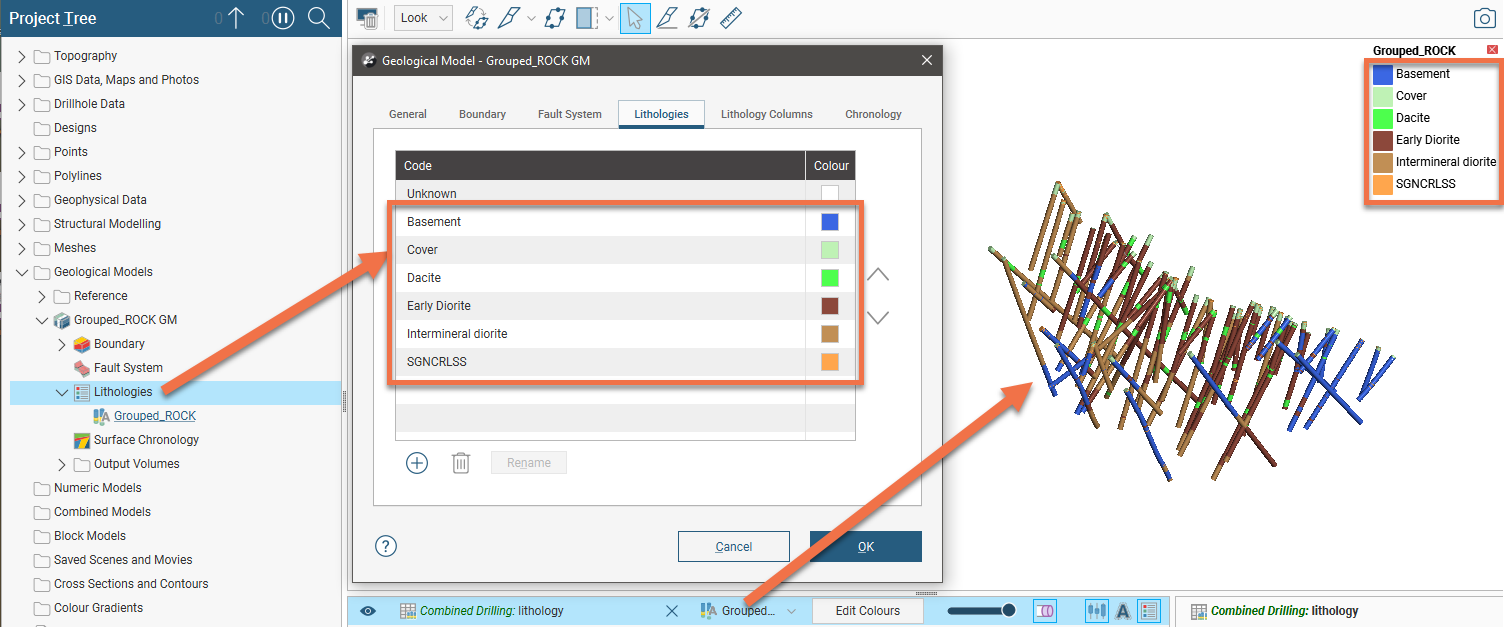This screenshot has width=1504, height=627.
Task: Close the Geological Model dialog
Action: tap(926, 61)
